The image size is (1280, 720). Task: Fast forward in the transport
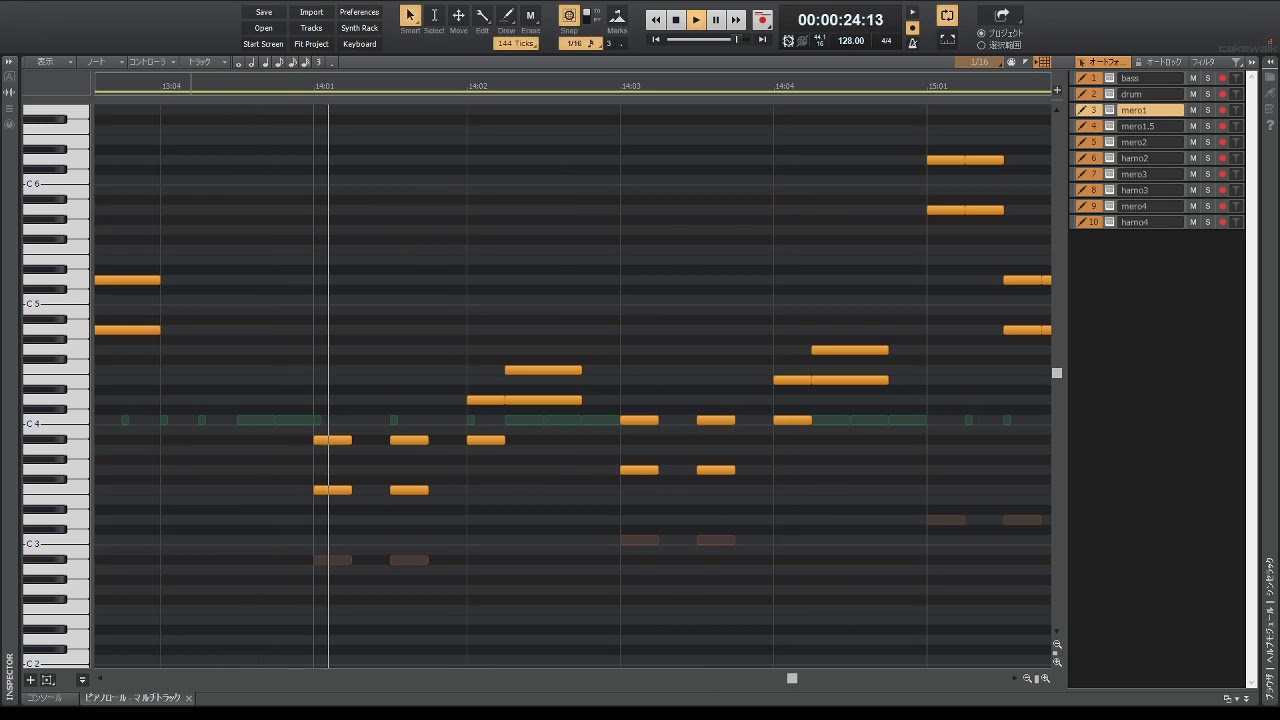click(x=736, y=20)
